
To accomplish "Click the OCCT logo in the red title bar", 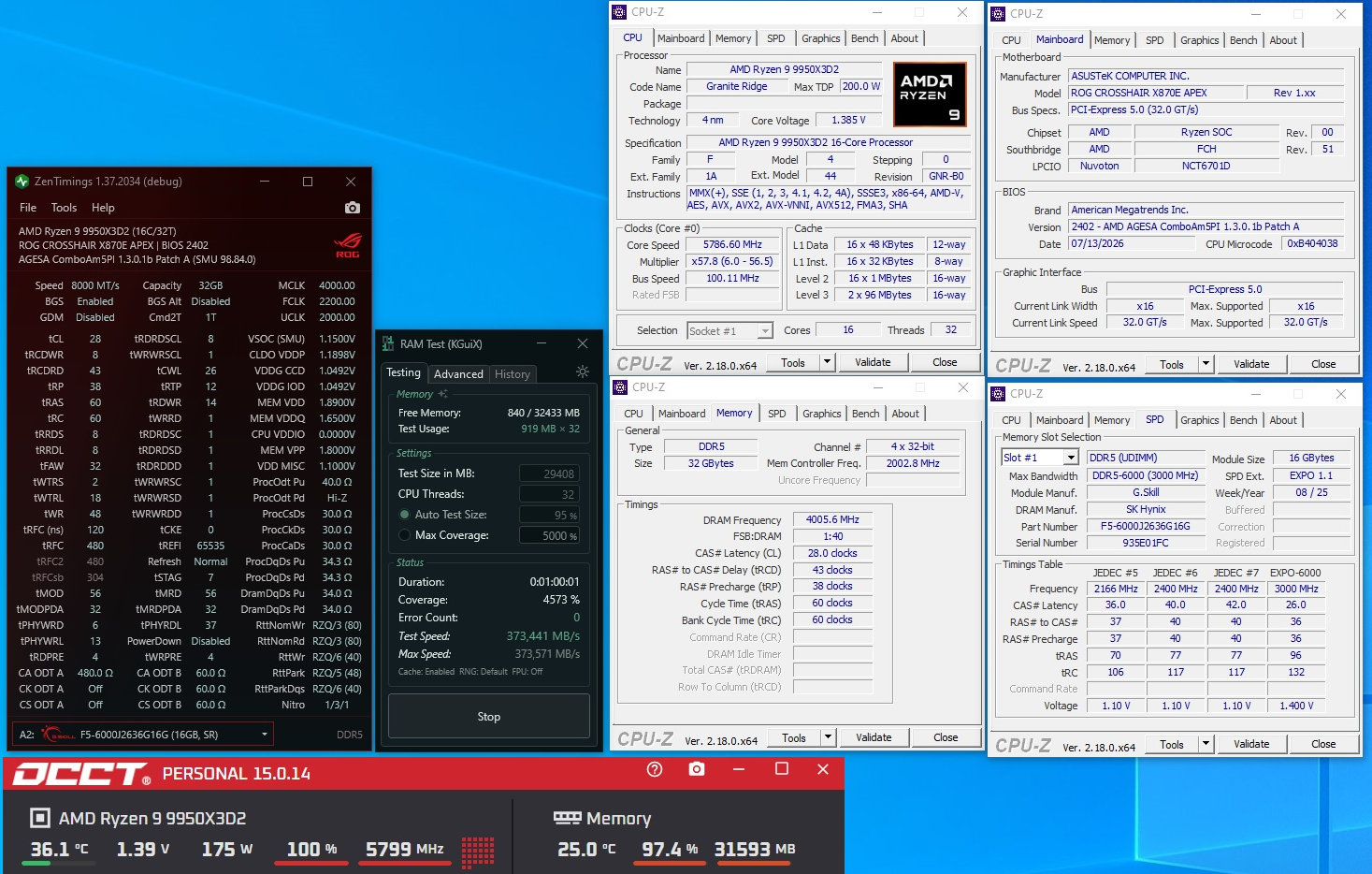I will (x=81, y=774).
